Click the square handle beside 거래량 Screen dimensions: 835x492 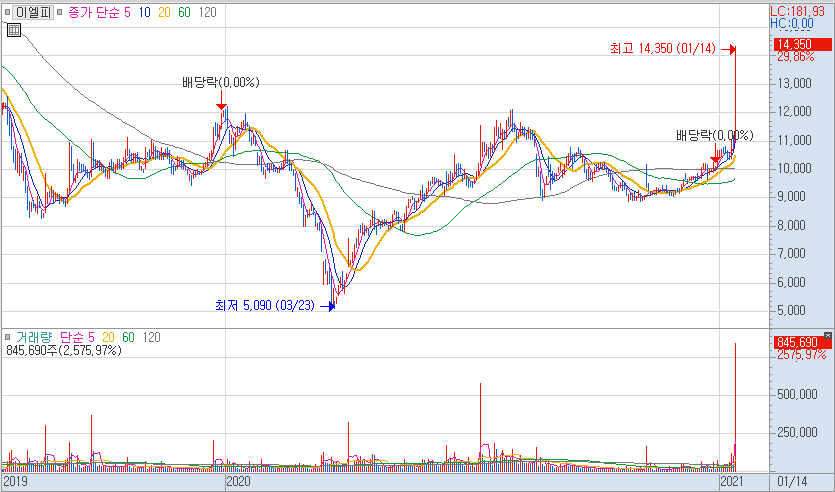[7, 337]
